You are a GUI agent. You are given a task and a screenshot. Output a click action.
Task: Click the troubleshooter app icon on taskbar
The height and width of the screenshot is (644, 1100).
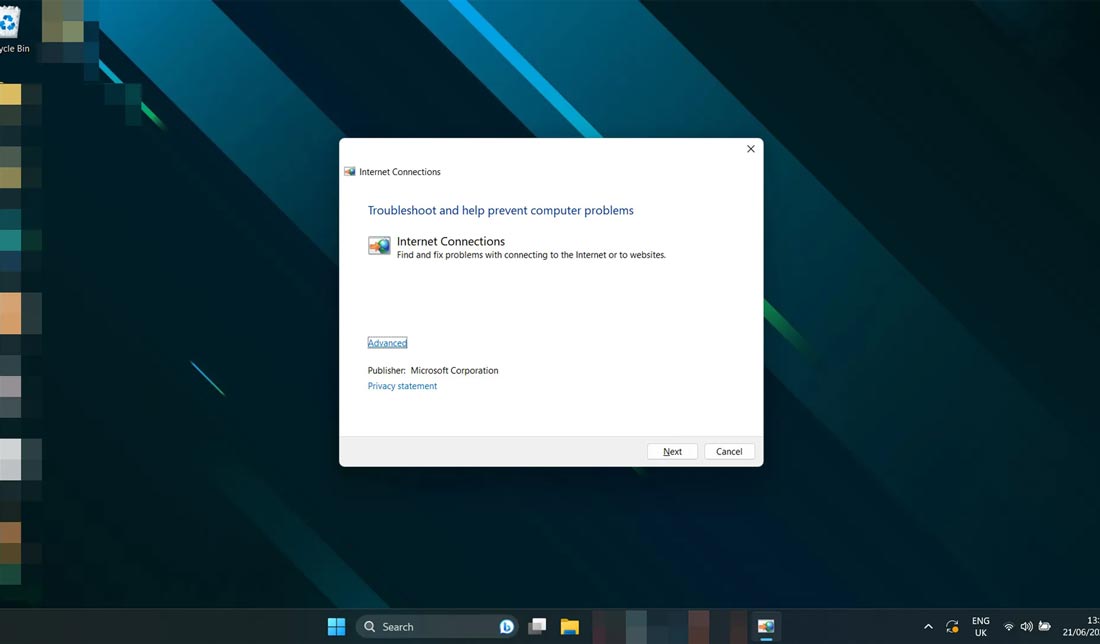tap(766, 627)
